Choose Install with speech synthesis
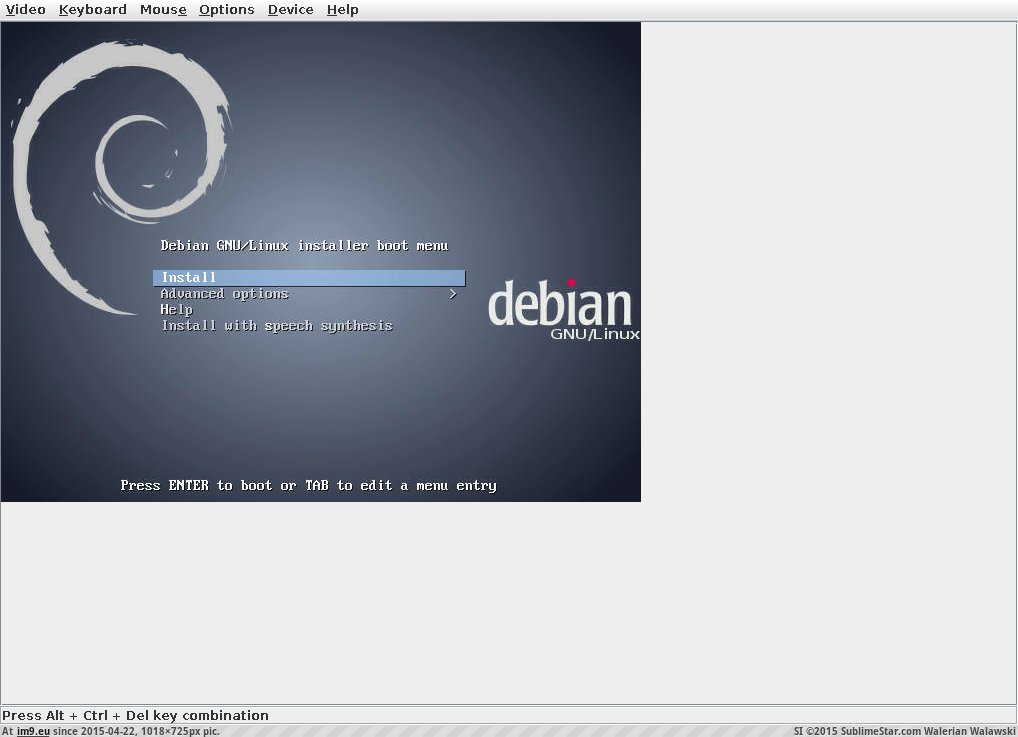This screenshot has width=1018, height=737. click(277, 326)
